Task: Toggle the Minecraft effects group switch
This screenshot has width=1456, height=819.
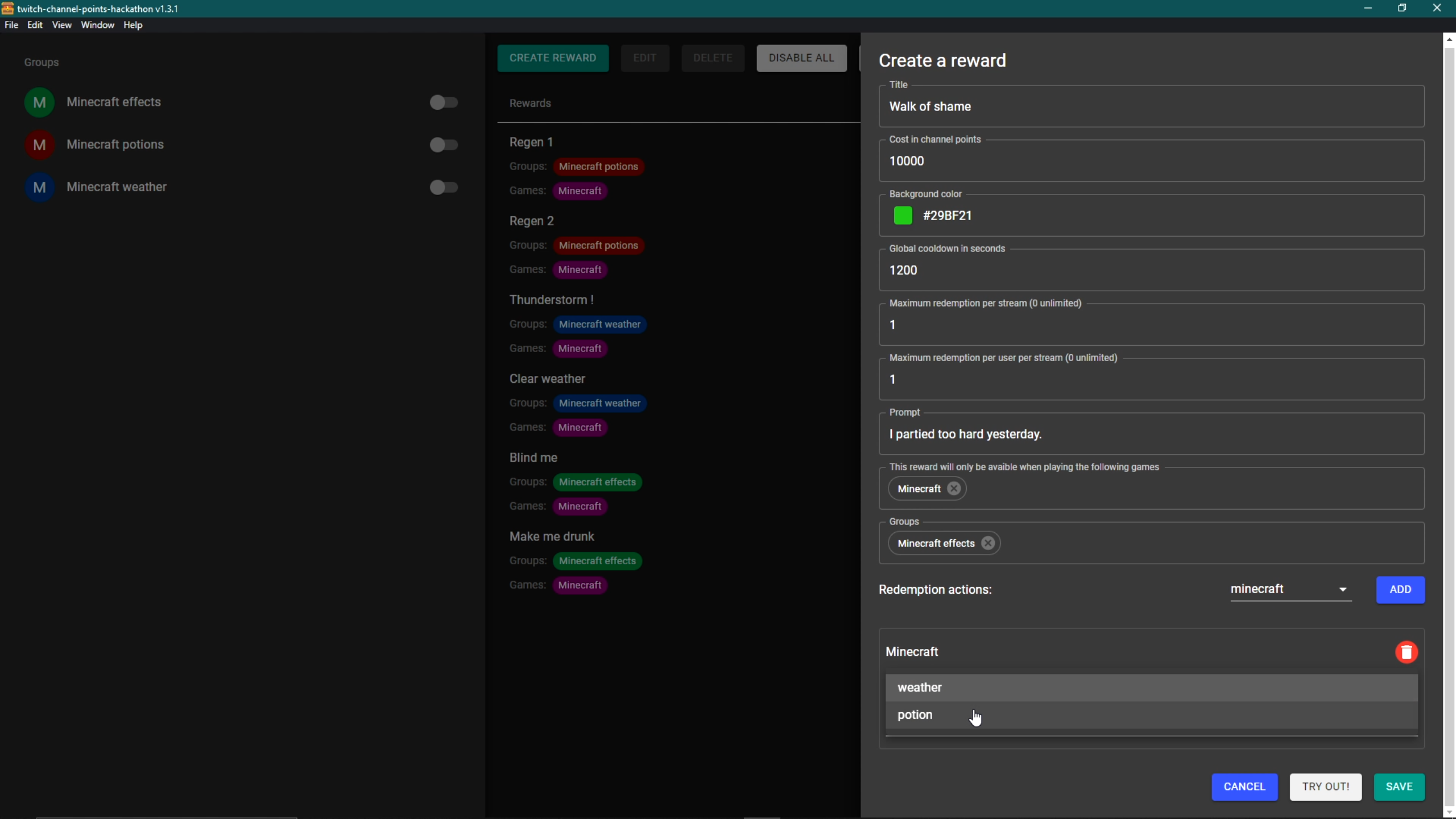Action: coord(443,102)
